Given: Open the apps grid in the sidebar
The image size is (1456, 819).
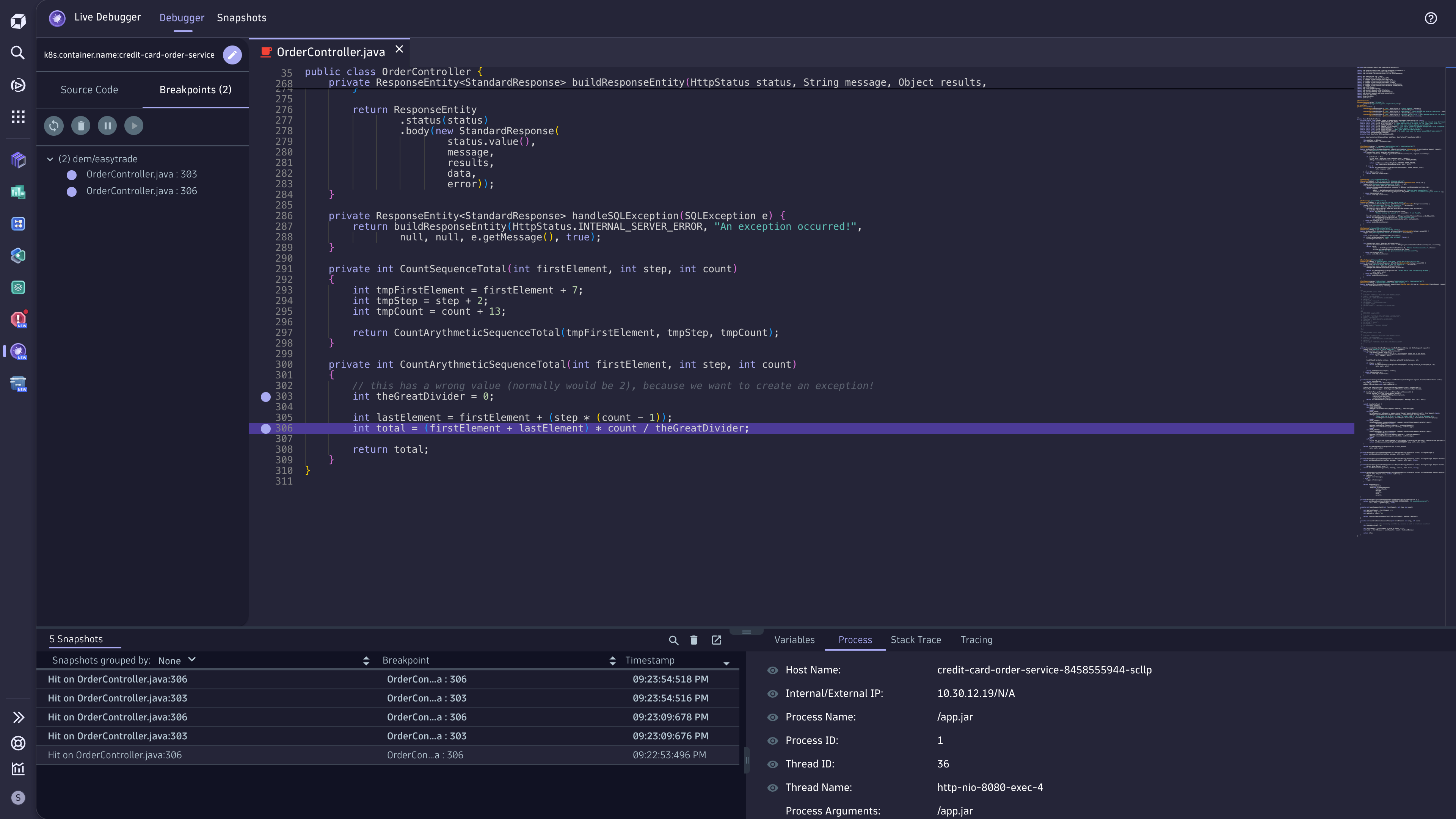Looking at the screenshot, I should (17, 117).
